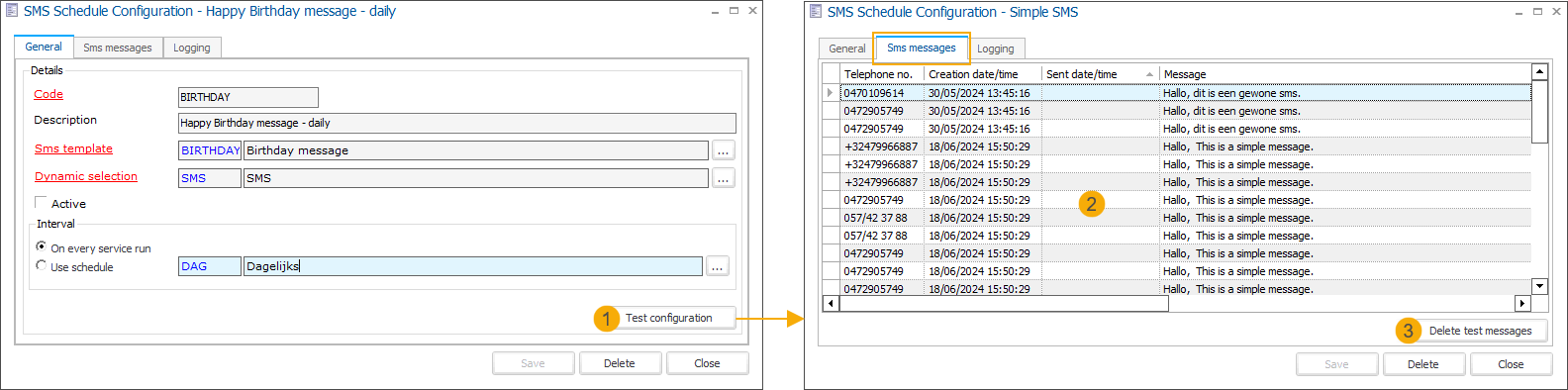1568x390 pixels.
Task: Follow the Code link label
Action: coord(49,94)
